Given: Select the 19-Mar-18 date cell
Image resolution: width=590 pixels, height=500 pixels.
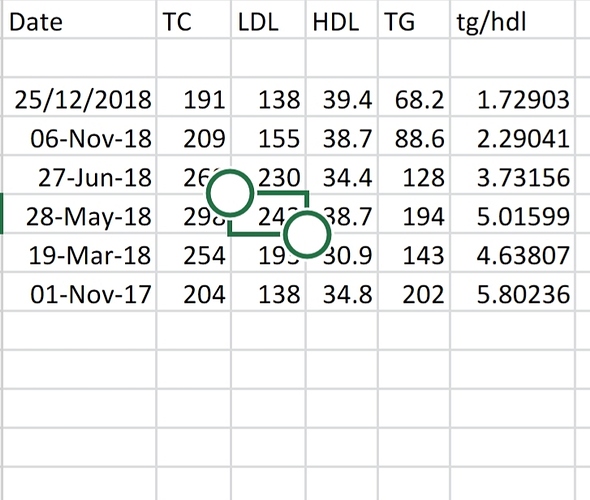Looking at the screenshot, I should pos(79,253).
